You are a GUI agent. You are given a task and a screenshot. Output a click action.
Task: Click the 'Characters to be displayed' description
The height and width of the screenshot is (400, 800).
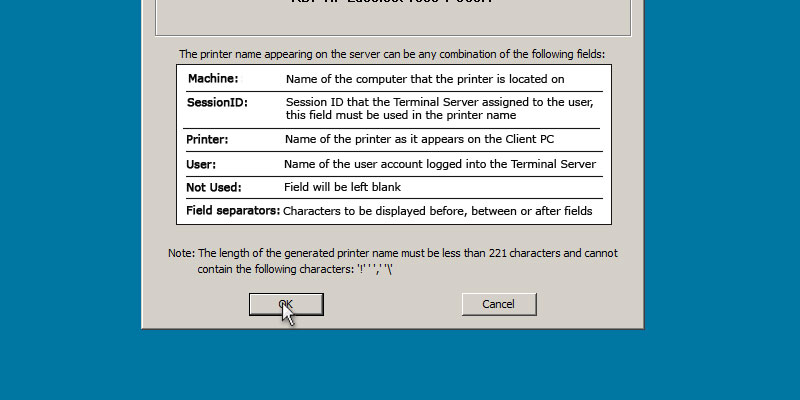pos(438,211)
